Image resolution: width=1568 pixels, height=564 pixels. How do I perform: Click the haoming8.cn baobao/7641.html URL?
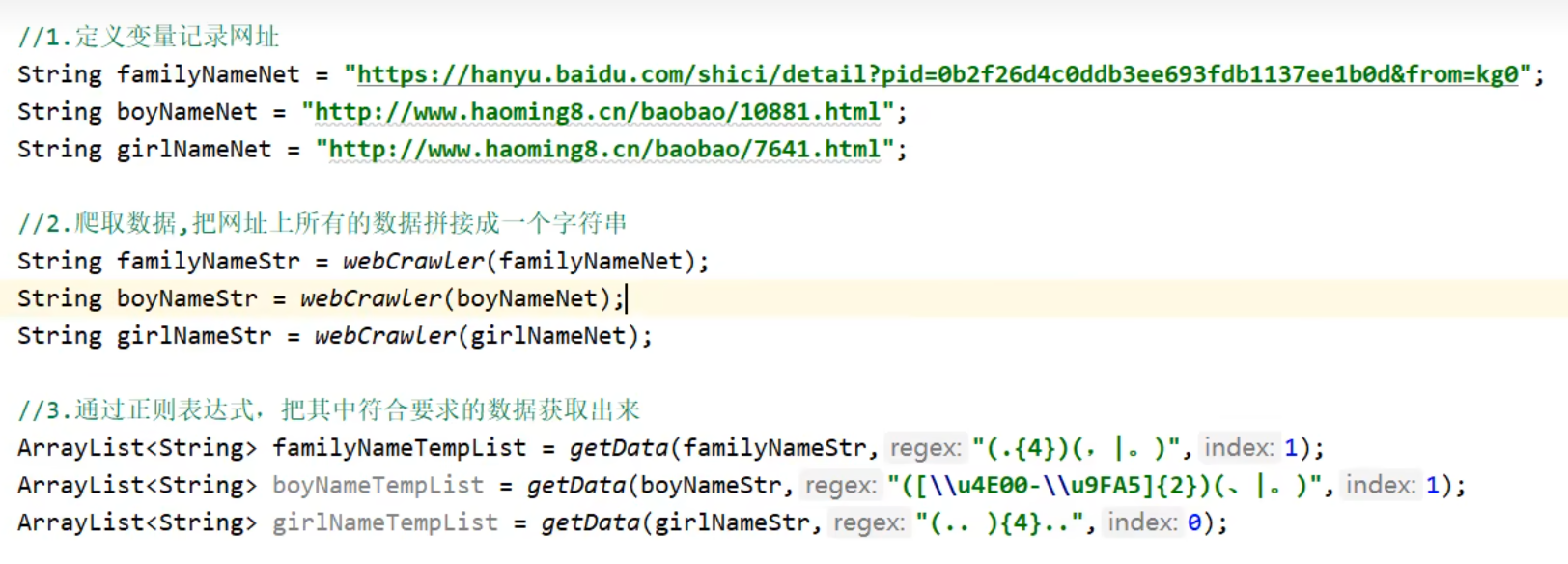[x=604, y=150]
